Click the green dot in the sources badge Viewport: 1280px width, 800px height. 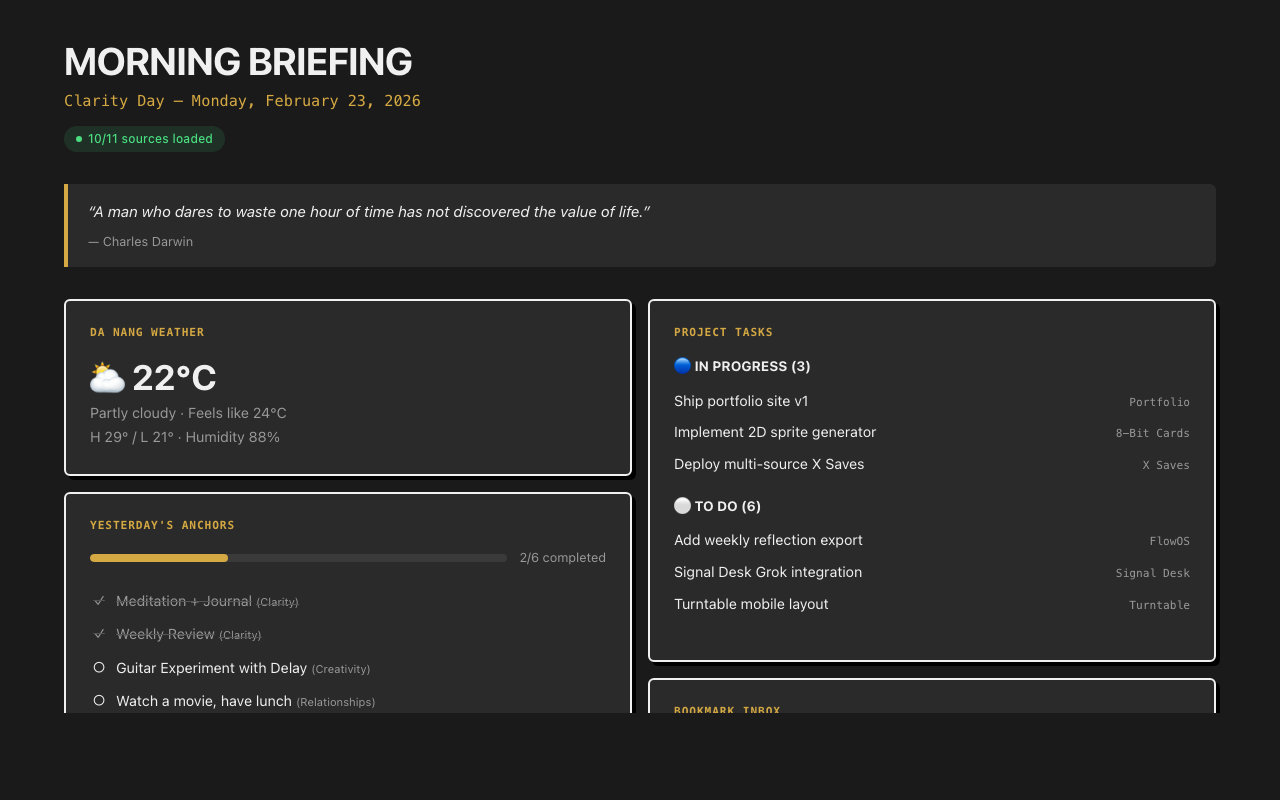77,139
